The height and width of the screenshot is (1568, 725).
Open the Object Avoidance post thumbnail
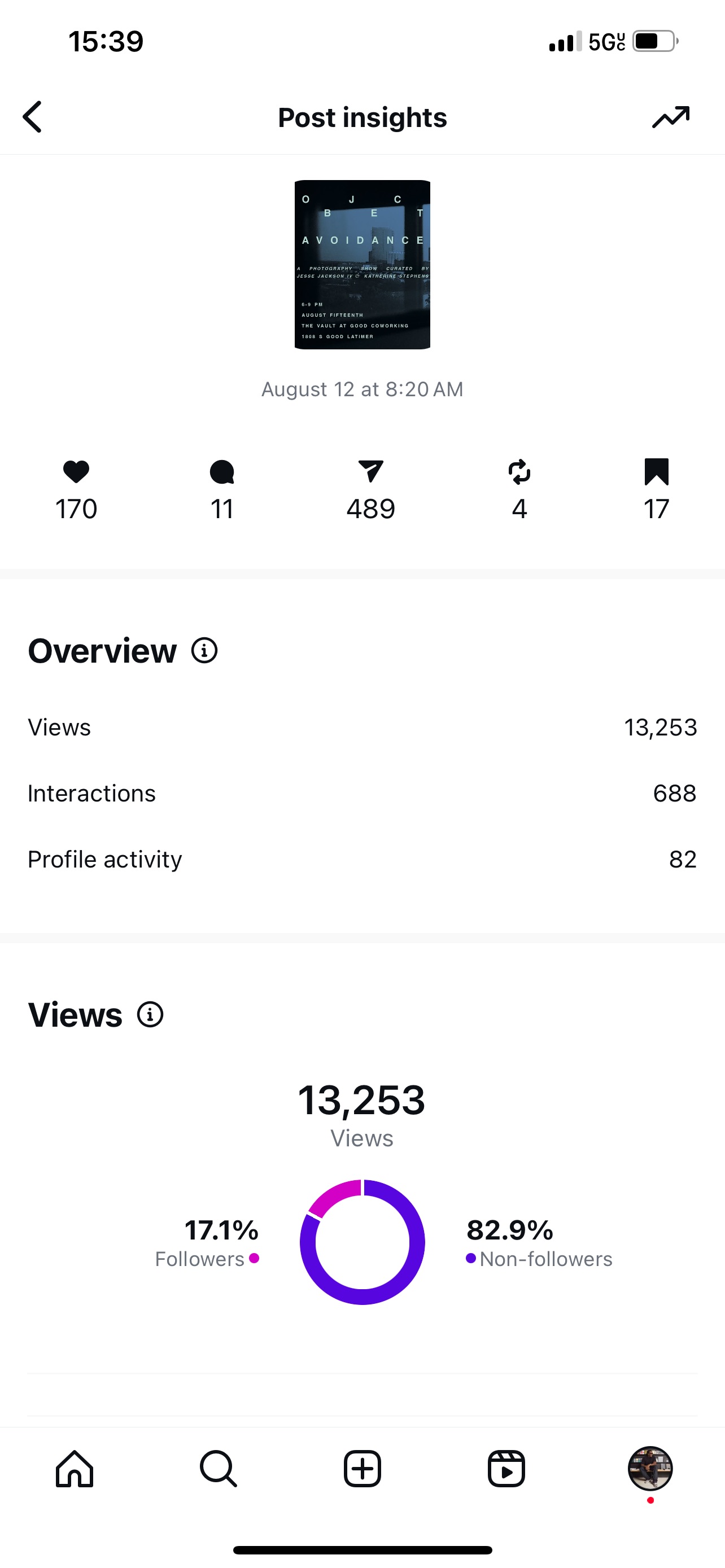362,264
